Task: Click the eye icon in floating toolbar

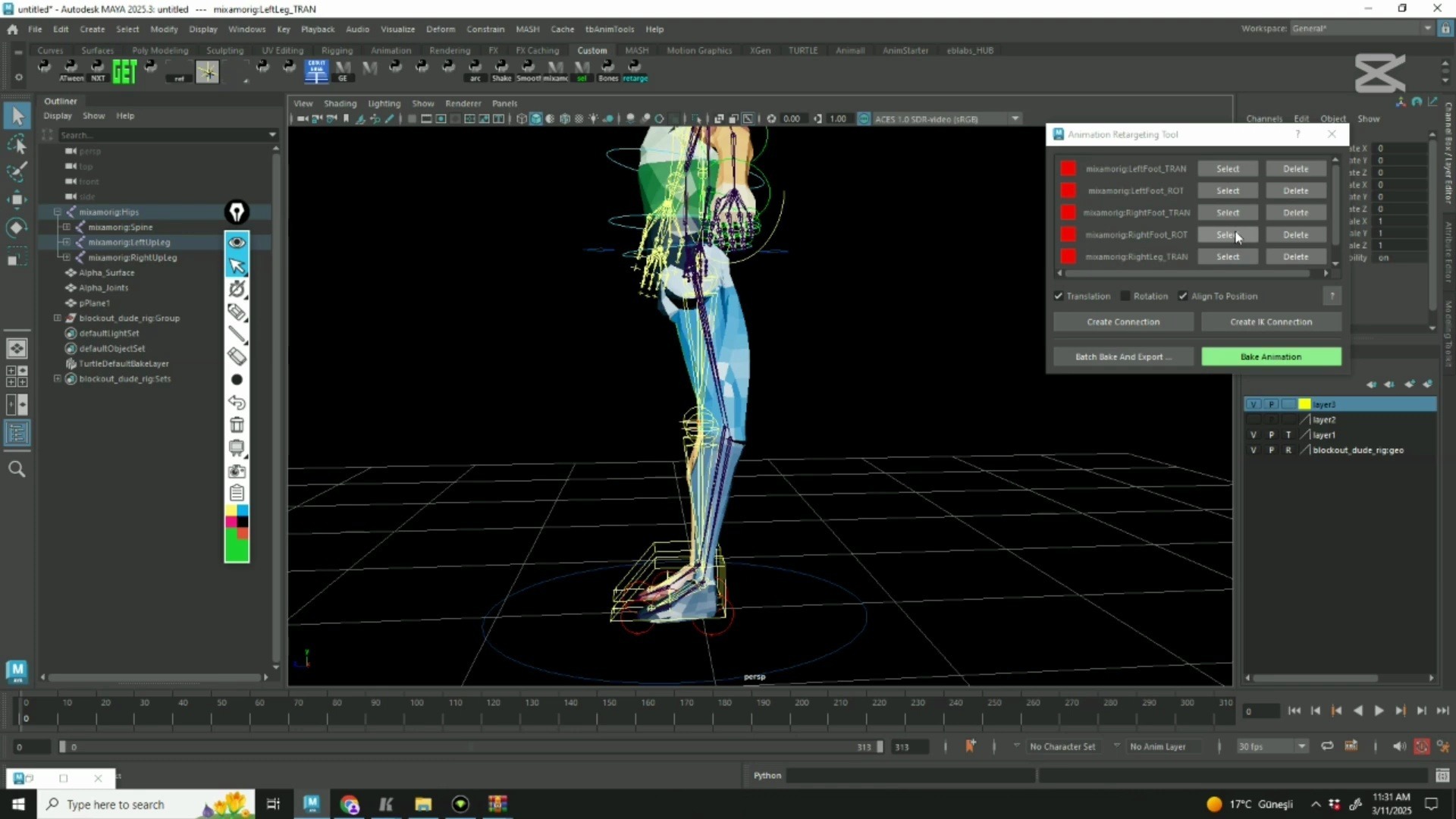Action: pos(237,243)
